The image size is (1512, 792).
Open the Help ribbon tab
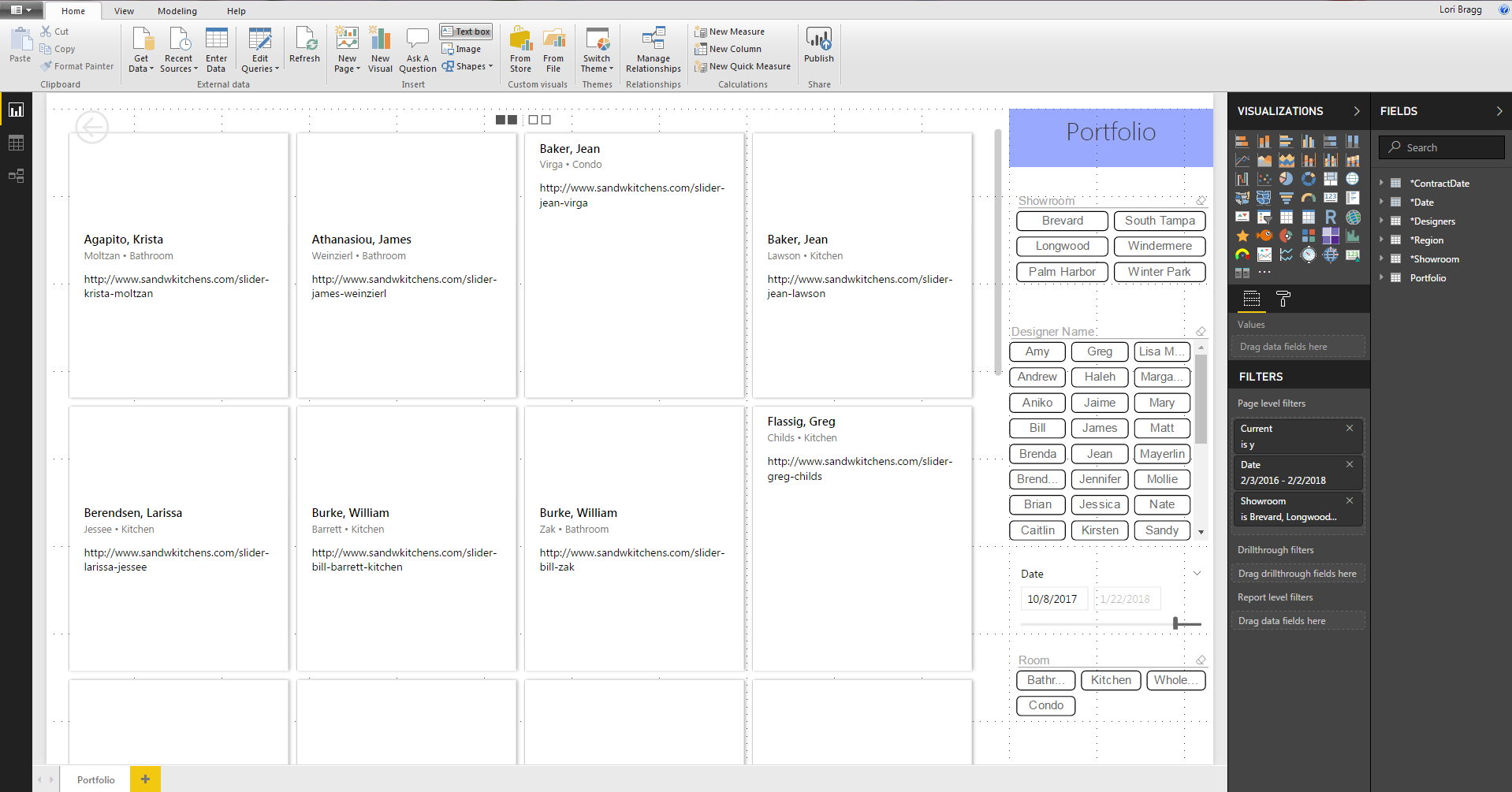click(x=236, y=11)
